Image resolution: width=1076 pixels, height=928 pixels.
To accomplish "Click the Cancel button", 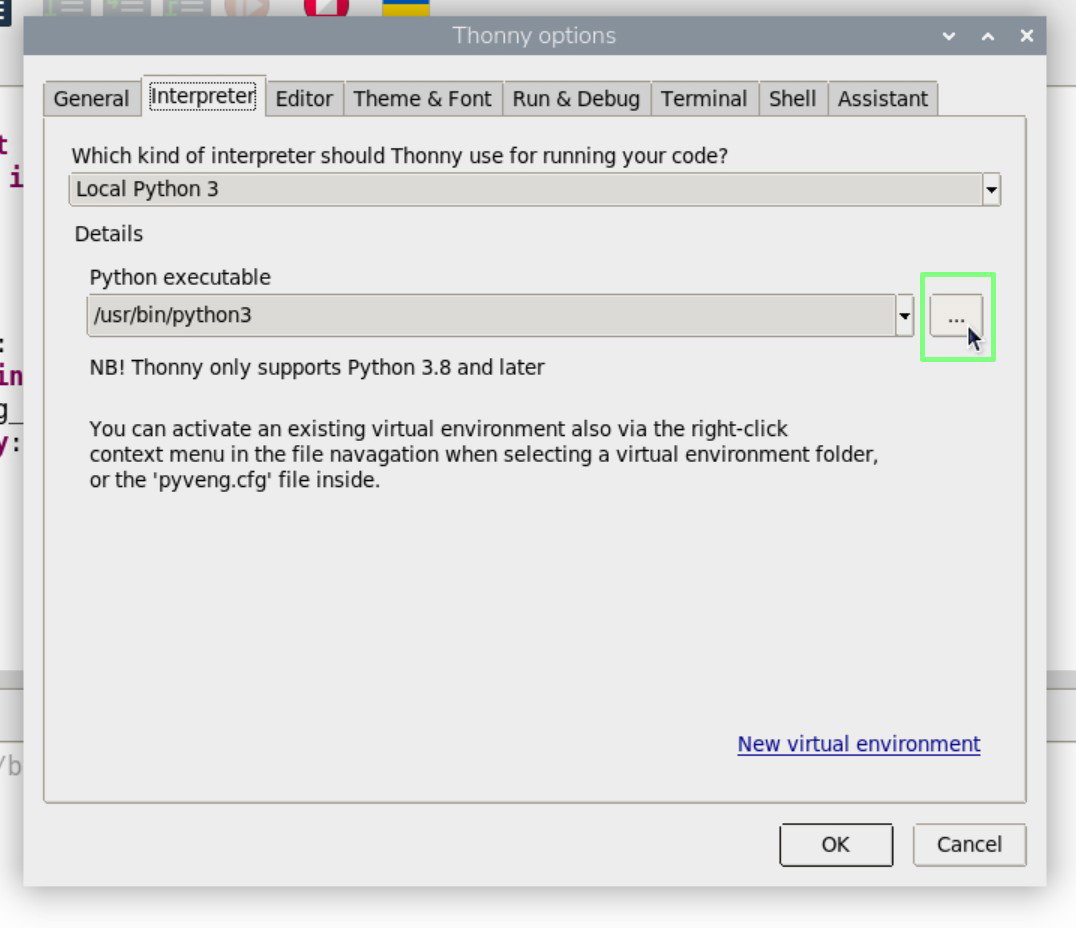I will 969,844.
